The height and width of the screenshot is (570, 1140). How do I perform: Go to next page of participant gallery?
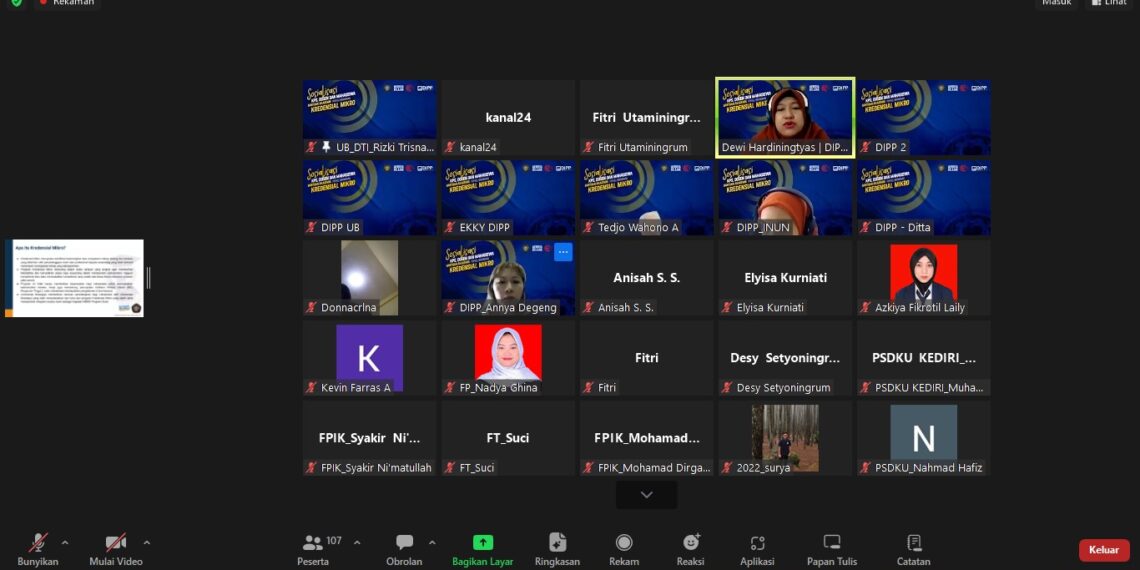coord(646,495)
